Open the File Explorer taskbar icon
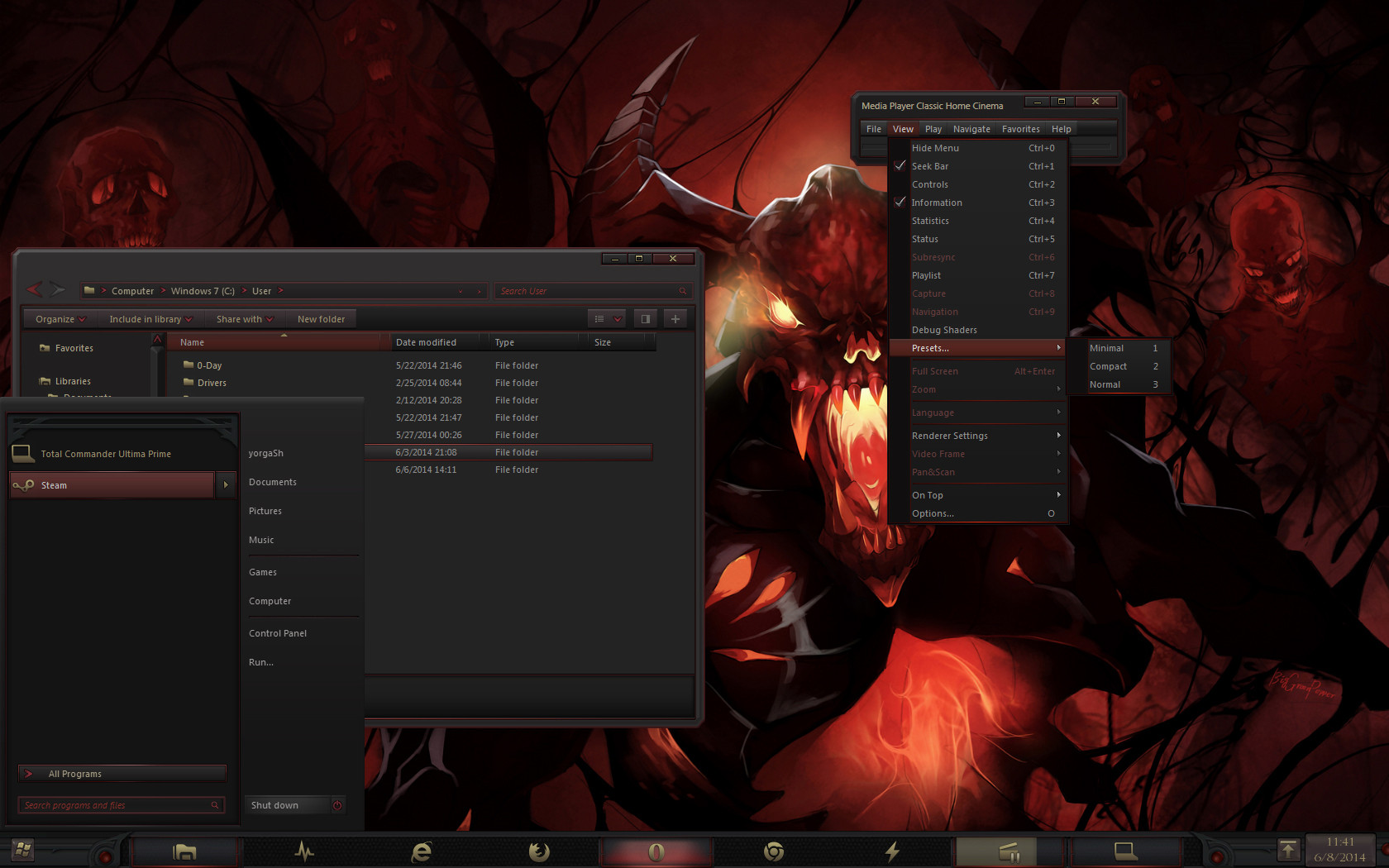This screenshot has height=868, width=1389. [x=184, y=851]
